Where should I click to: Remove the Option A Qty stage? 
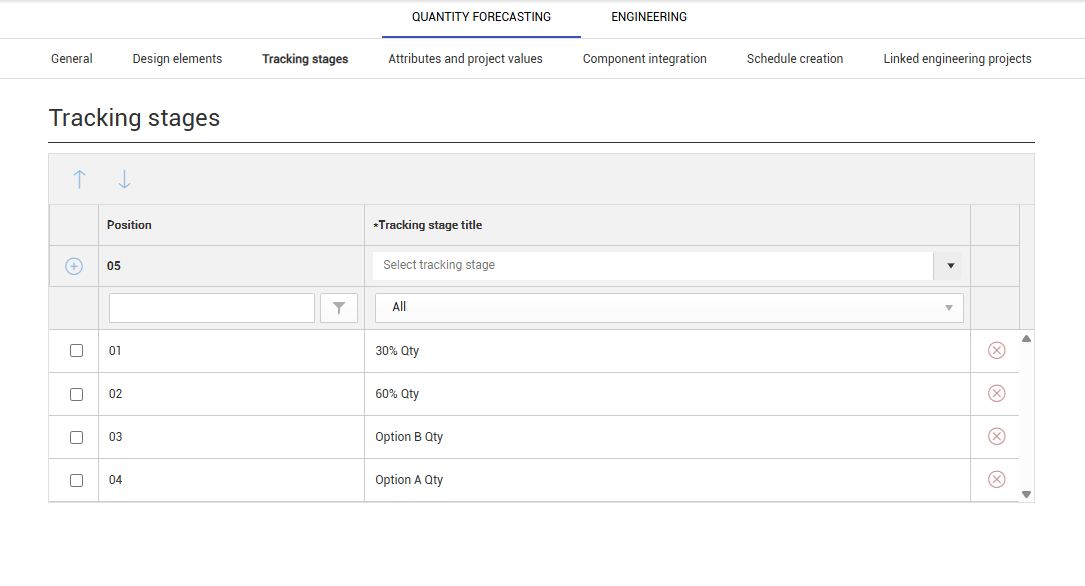[996, 479]
